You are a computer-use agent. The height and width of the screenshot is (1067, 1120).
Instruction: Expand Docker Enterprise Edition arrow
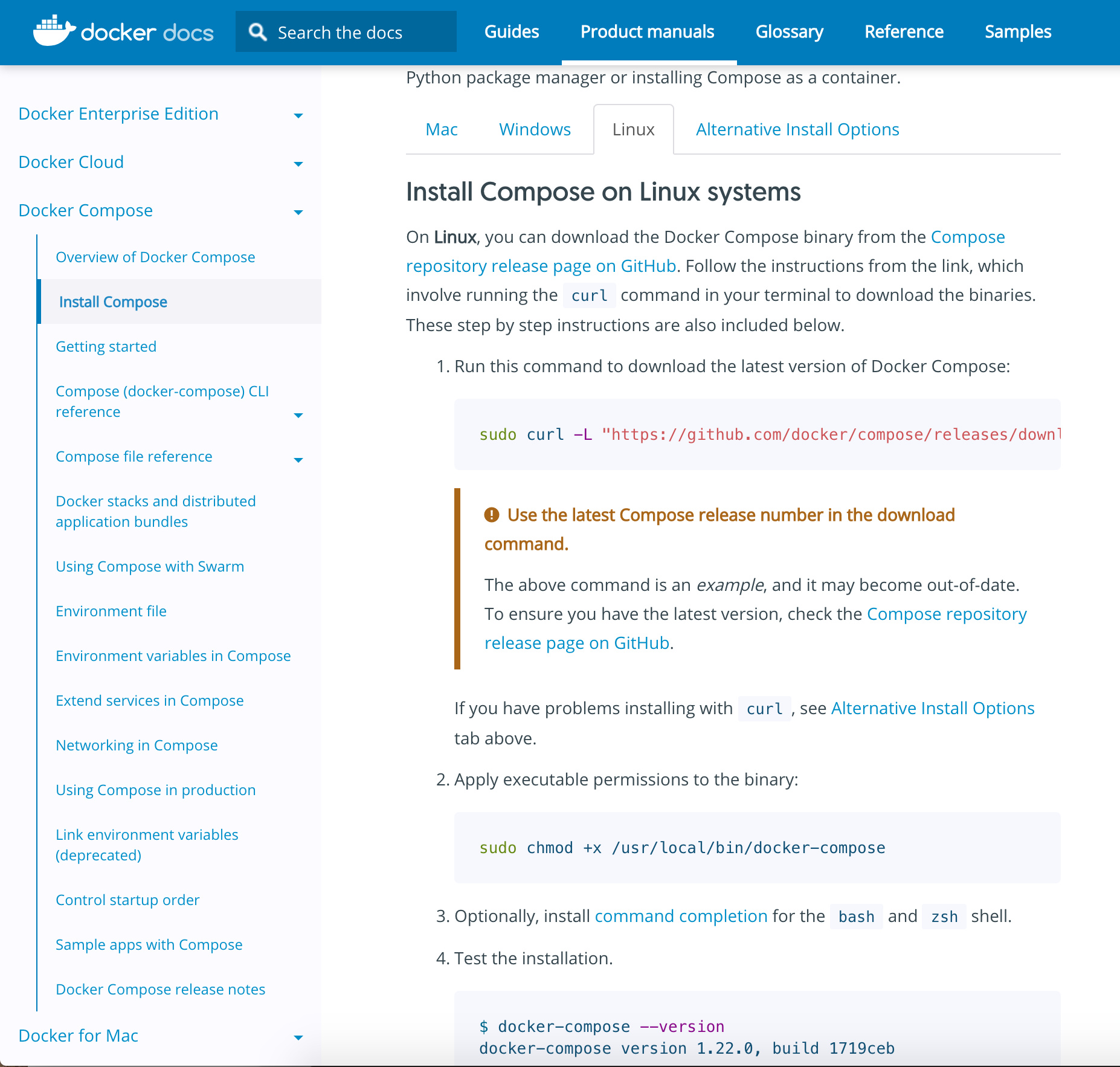coord(298,115)
